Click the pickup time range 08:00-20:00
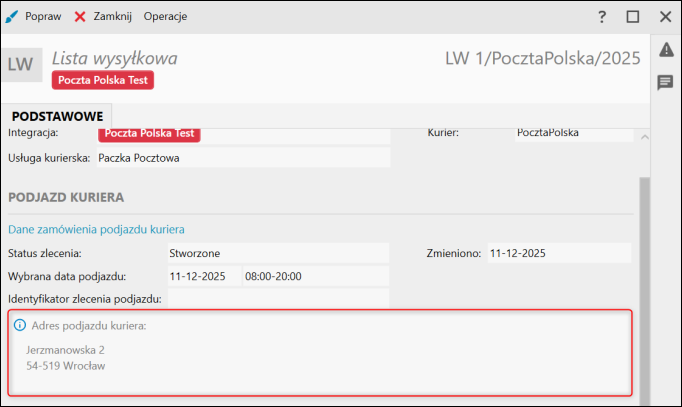This screenshot has width=682, height=407. 315,276
